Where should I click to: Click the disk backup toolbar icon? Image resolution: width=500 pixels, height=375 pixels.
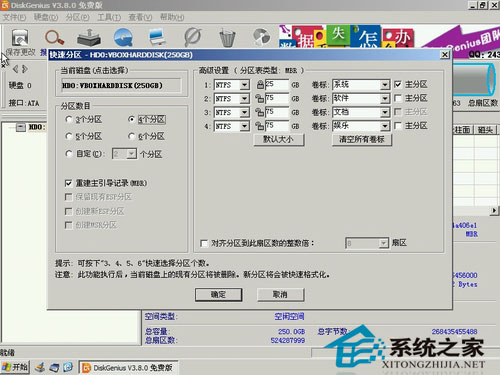[89, 37]
